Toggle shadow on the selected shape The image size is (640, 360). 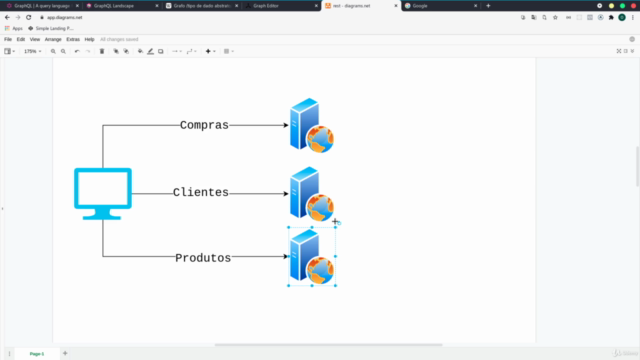point(161,51)
